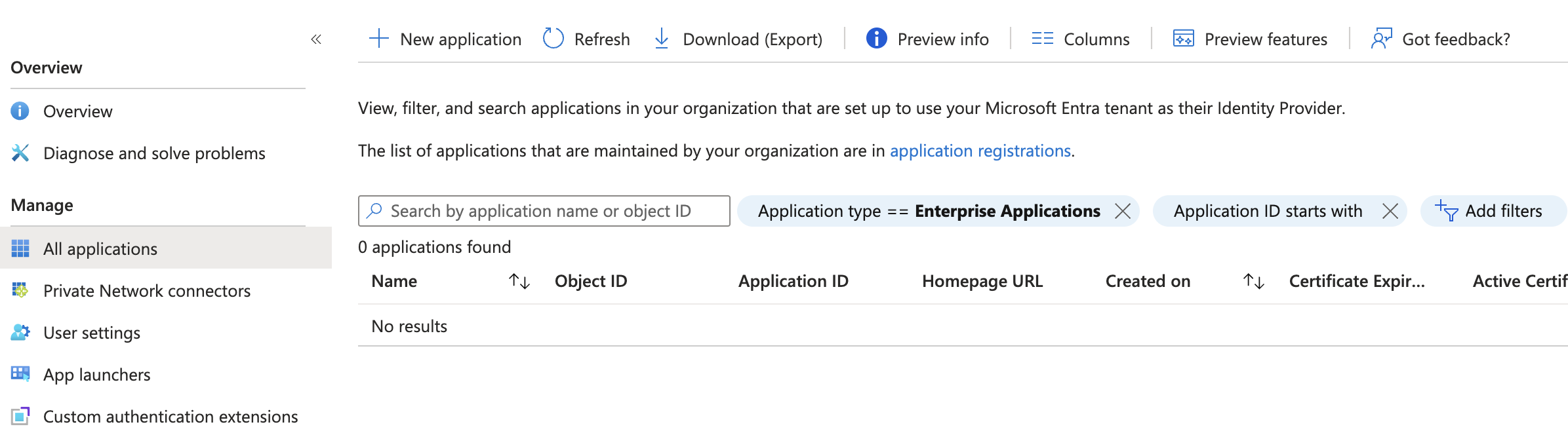This screenshot has width=1568, height=435.
Task: Sort by Created on using the arrows icon
Action: pyautogui.click(x=1254, y=282)
